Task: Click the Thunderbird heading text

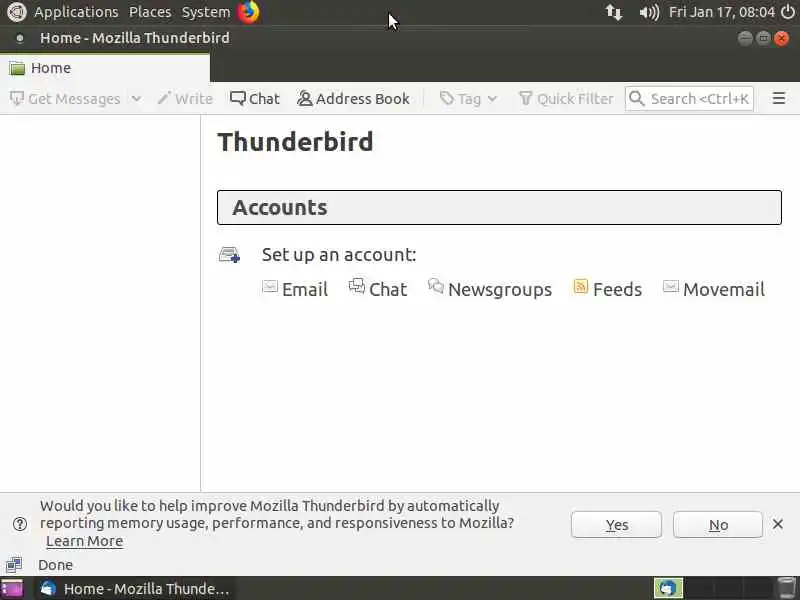Action: coord(295,141)
